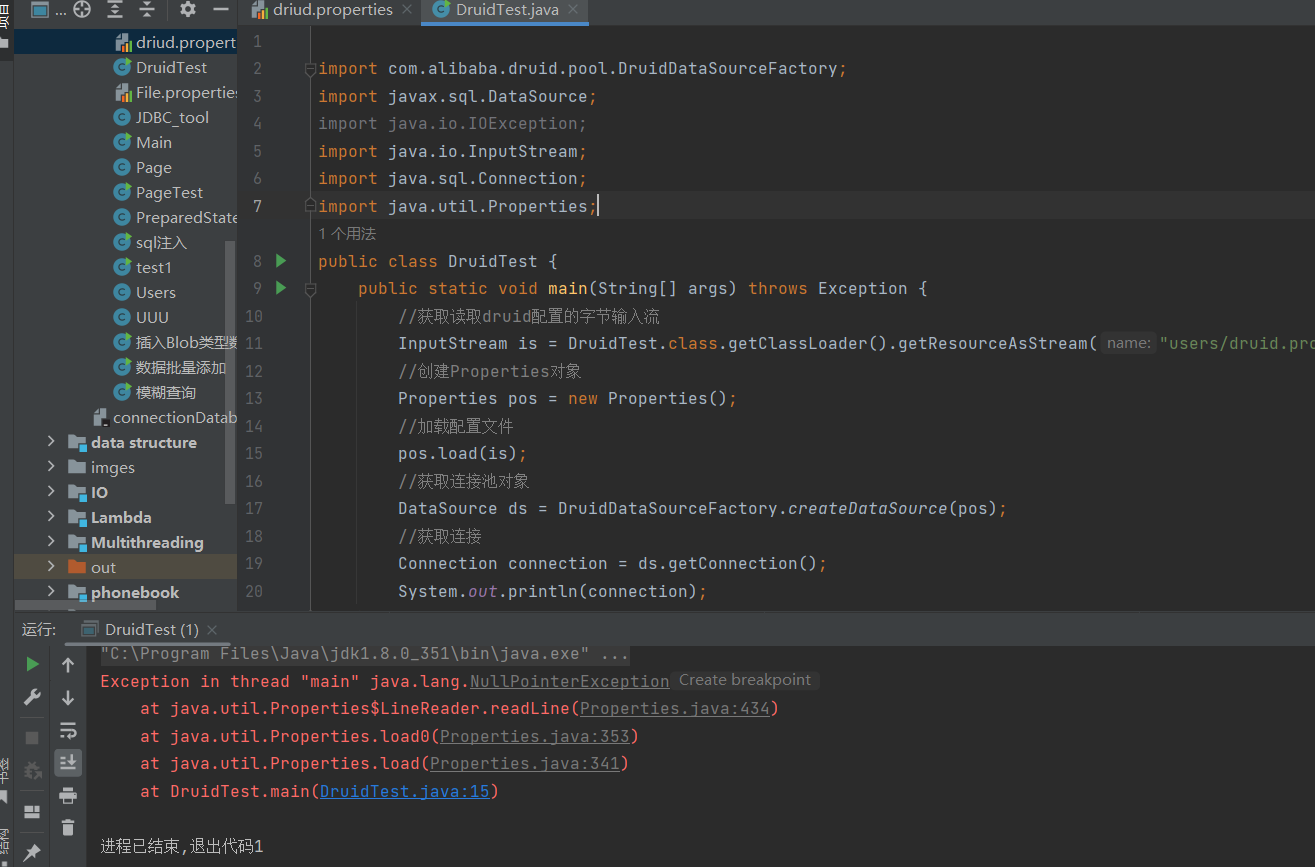Viewport: 1315px width, 867px height.
Task: Toggle soft-wrap in run console
Action: tap(68, 730)
